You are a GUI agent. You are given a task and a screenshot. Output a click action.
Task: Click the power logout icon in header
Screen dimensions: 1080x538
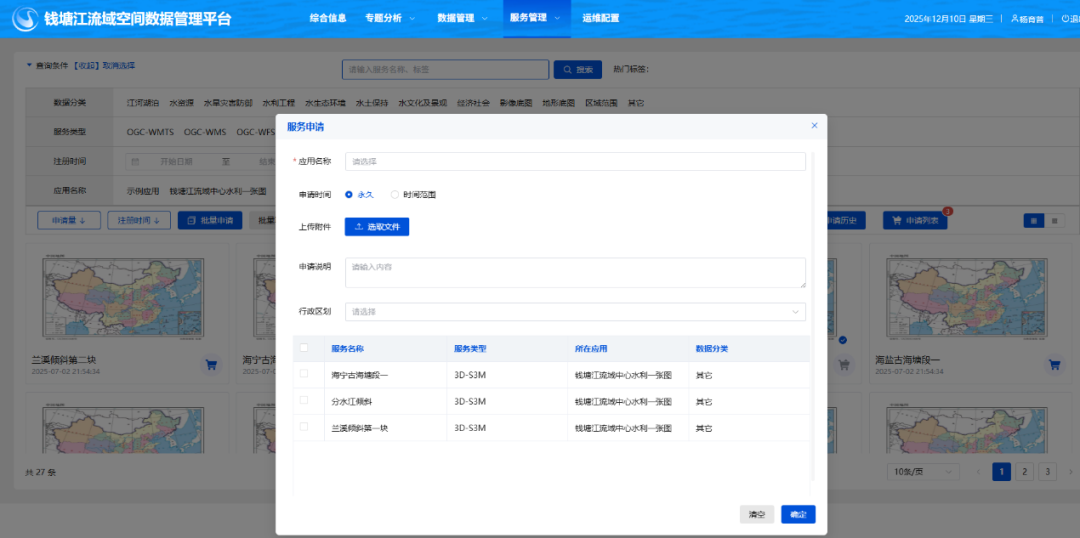coord(1066,19)
